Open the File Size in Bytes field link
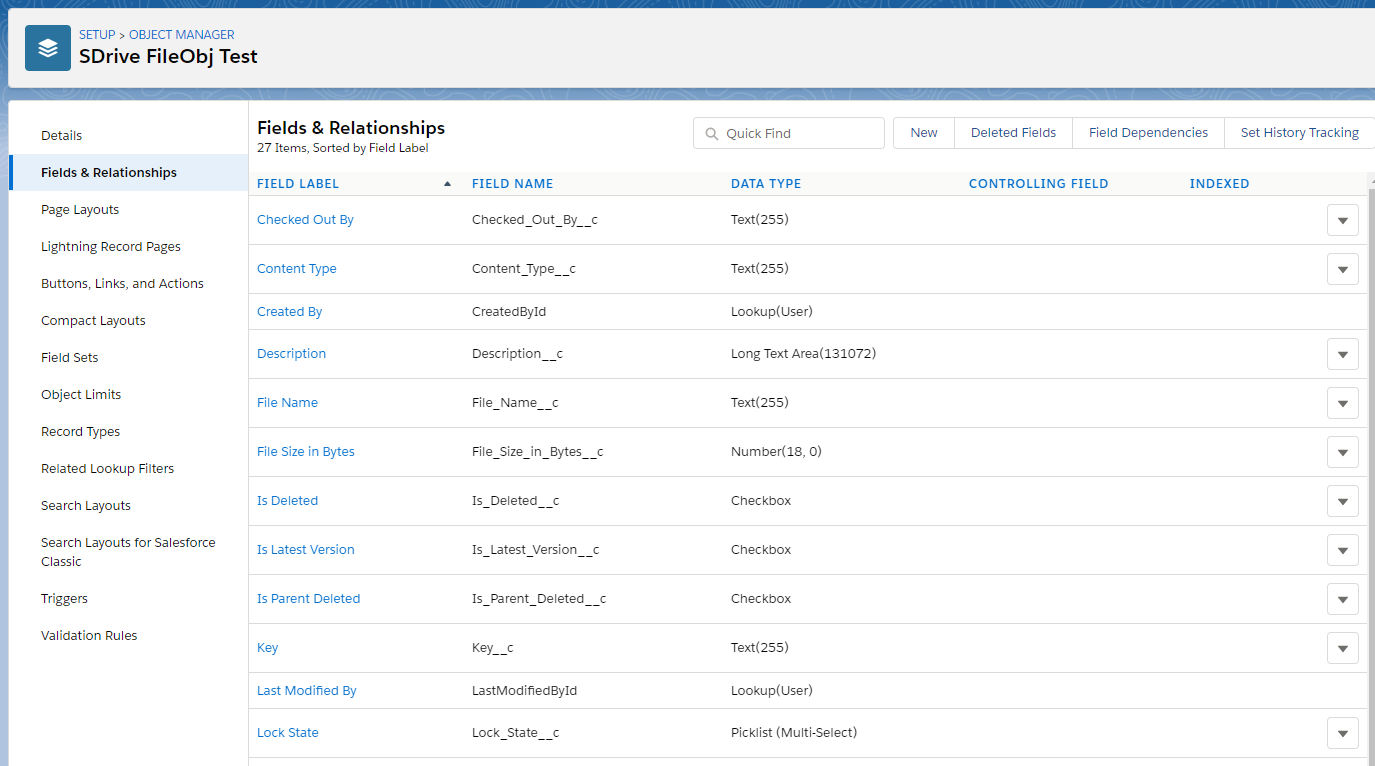Viewport: 1375px width, 766px height. 306,452
